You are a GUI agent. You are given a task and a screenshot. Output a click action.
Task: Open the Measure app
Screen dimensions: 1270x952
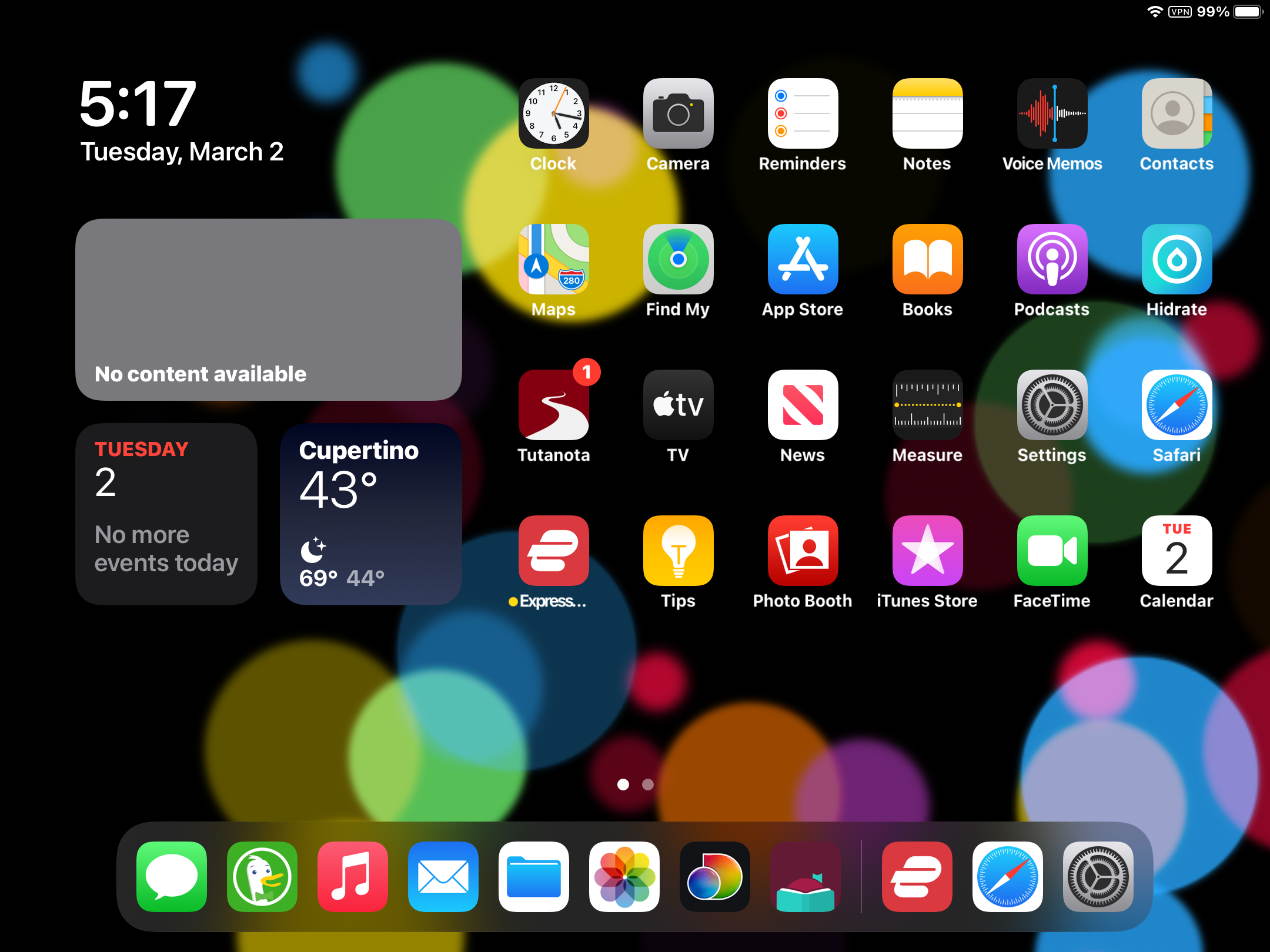click(927, 405)
